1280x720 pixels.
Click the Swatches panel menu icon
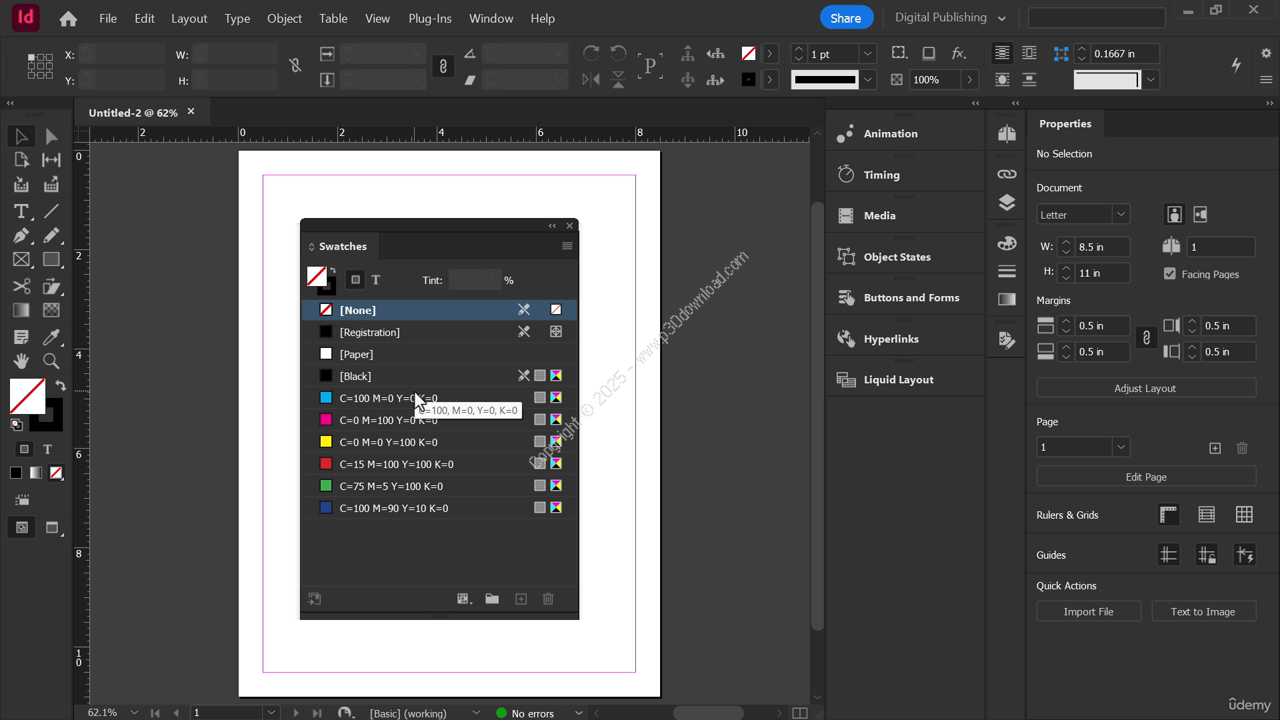coord(567,246)
